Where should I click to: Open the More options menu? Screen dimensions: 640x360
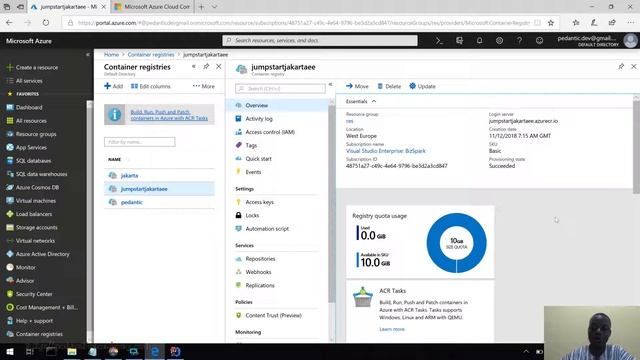[x=203, y=86]
